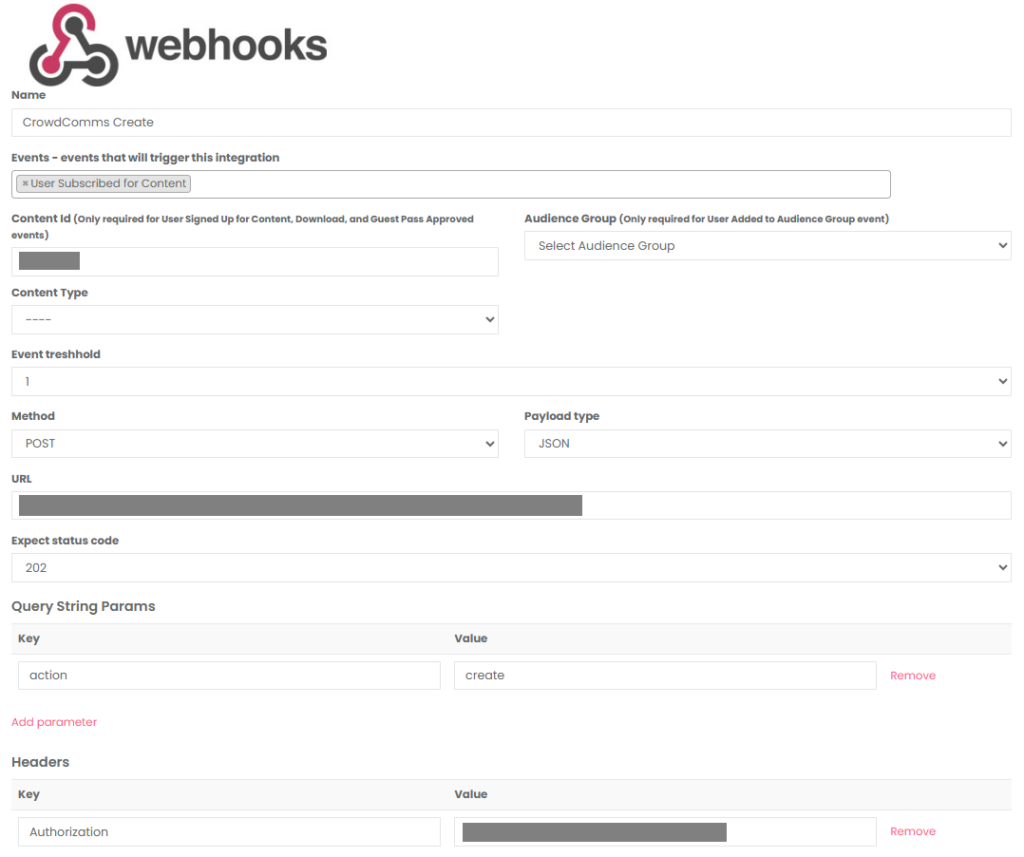Open the Audience Group dropdown
This screenshot has height=857, width=1024.
click(767, 246)
